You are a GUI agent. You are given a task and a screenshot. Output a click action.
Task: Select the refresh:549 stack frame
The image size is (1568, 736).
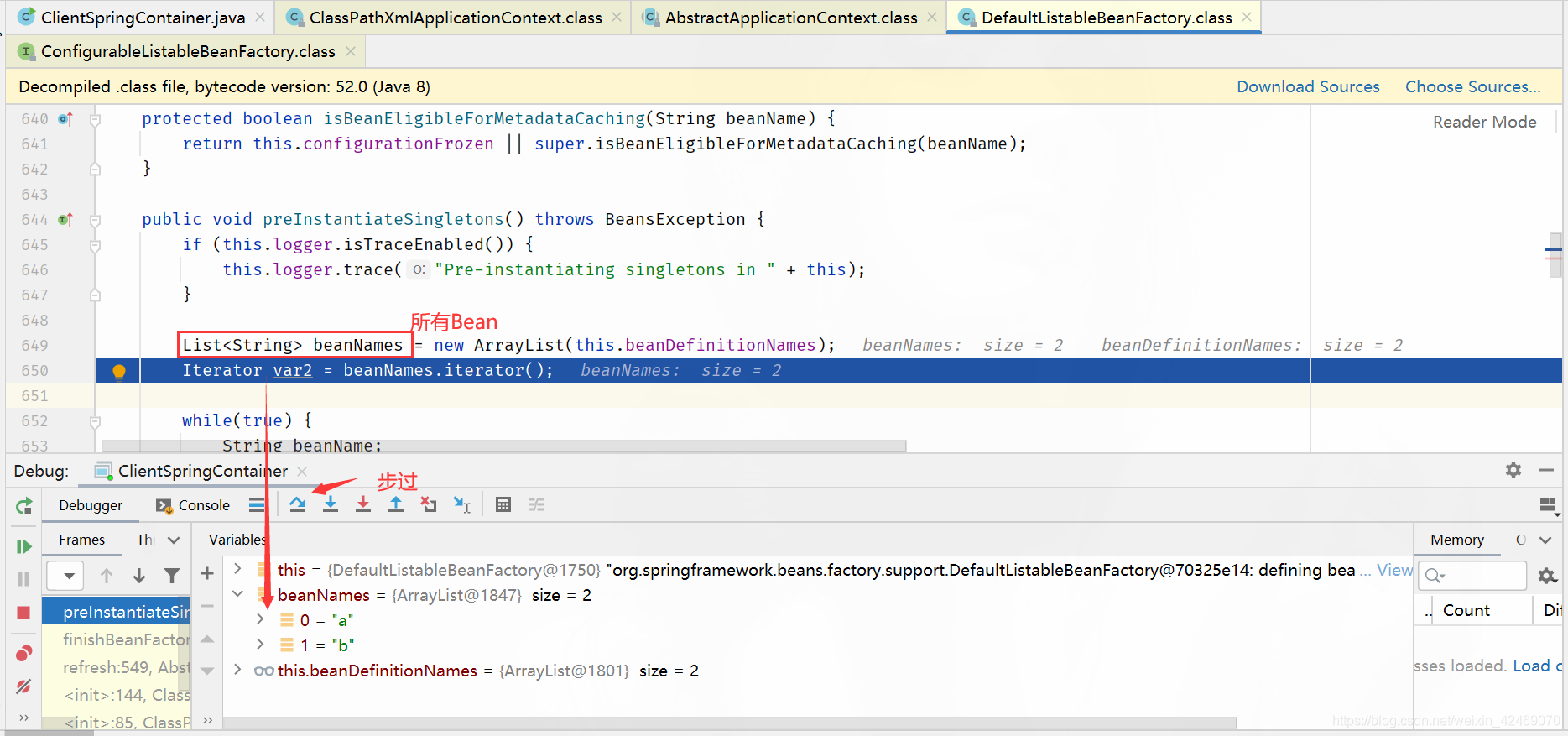[117, 667]
